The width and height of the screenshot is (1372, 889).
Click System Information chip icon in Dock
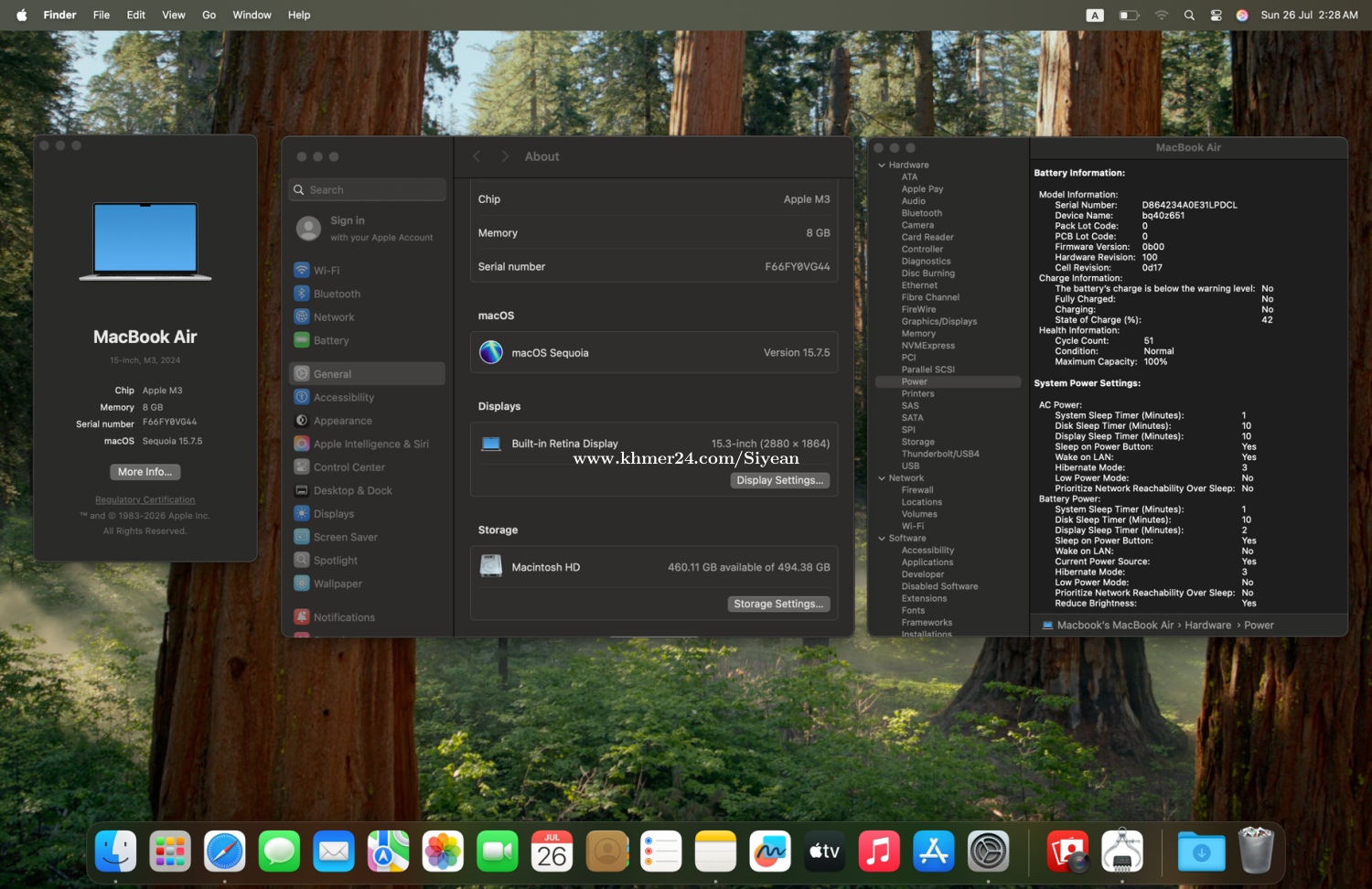[x=1122, y=852]
